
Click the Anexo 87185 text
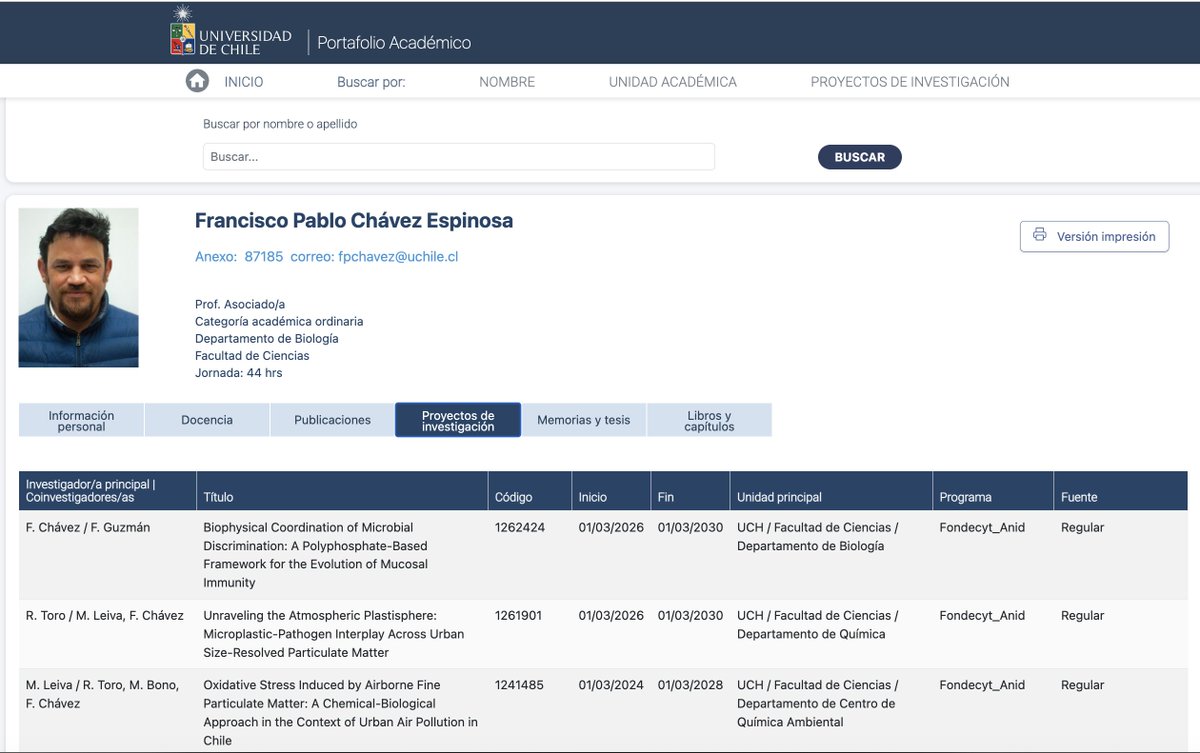[239, 257]
